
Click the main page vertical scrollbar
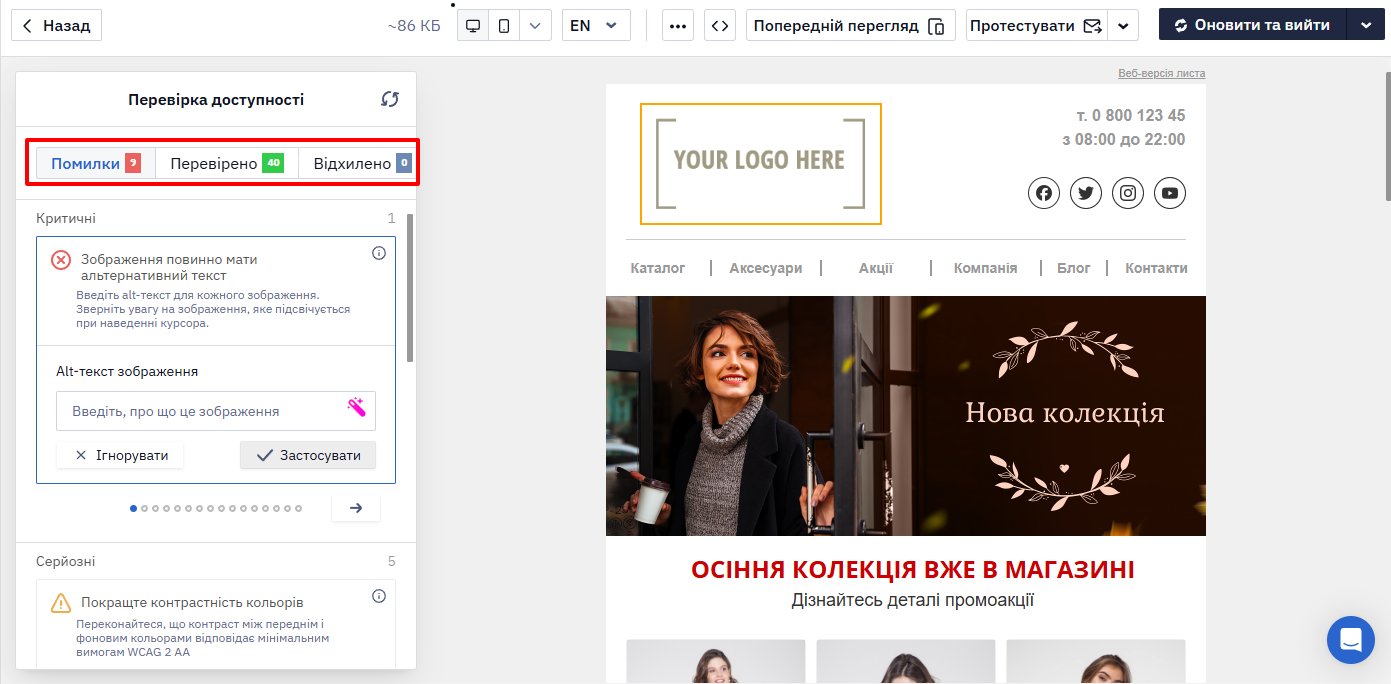tap(1387, 135)
